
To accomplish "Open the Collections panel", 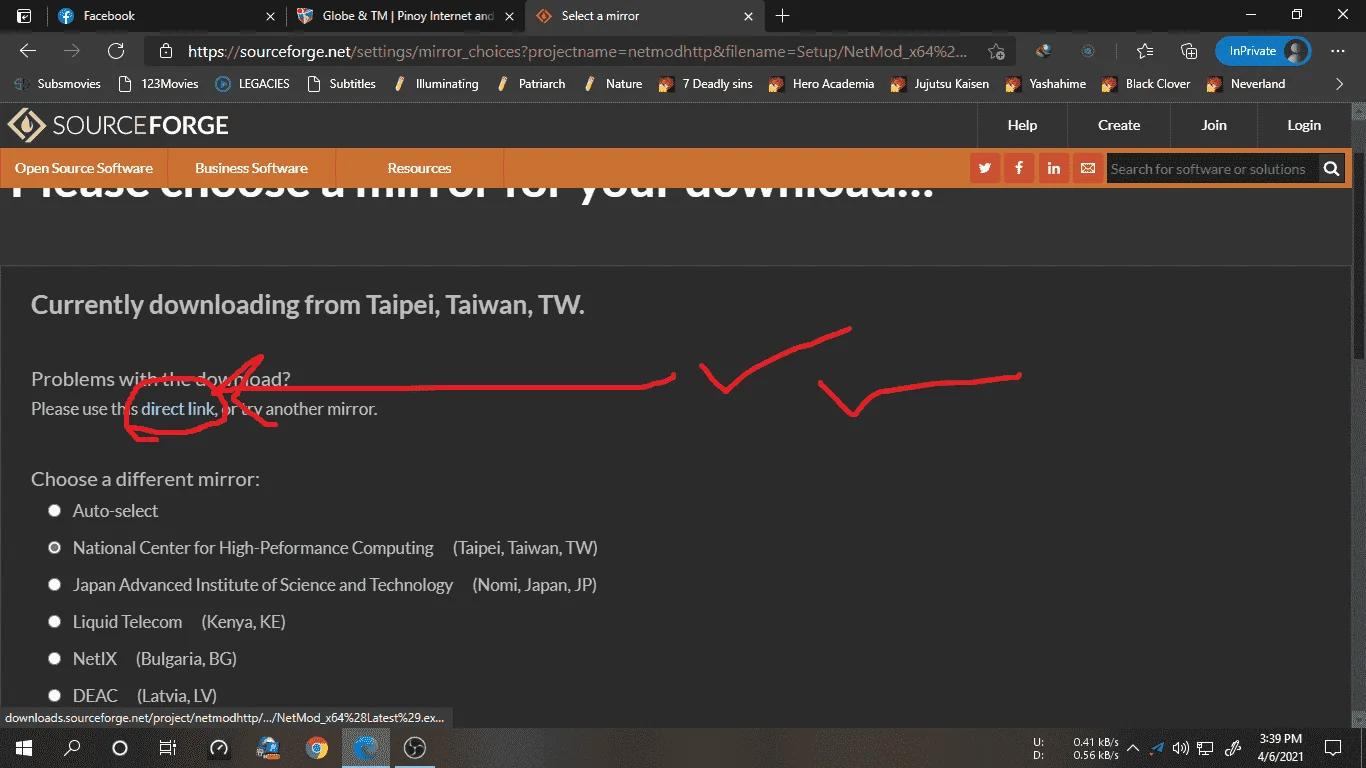I will (1189, 51).
